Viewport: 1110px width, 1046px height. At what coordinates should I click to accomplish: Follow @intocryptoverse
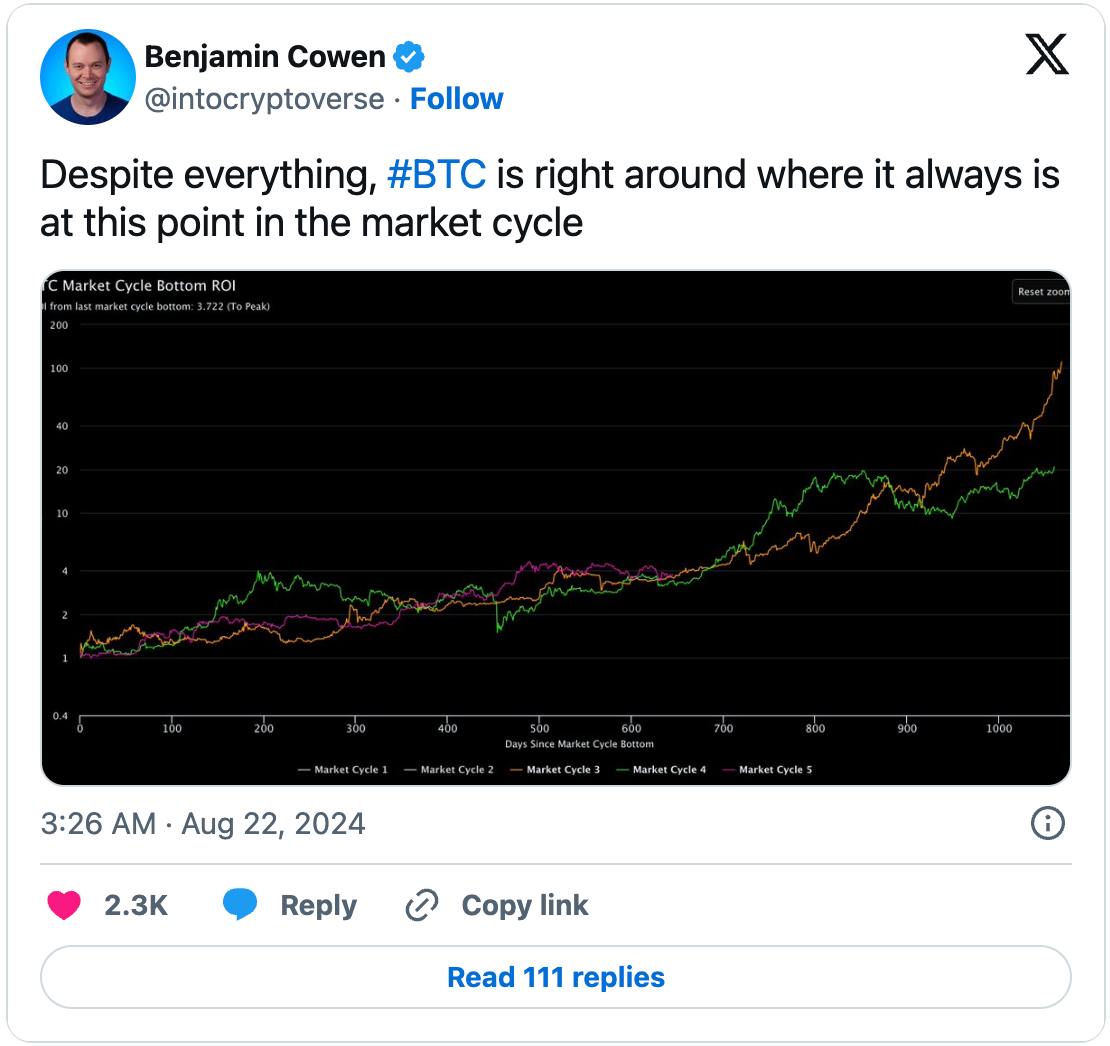tap(457, 99)
